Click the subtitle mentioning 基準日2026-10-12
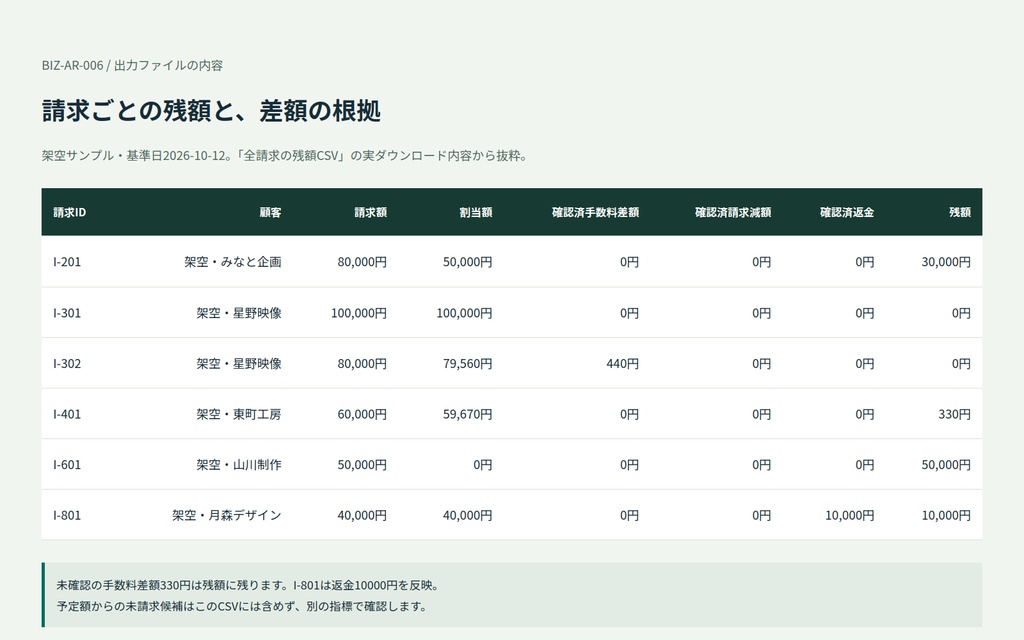The height and width of the screenshot is (640, 1024). coord(286,155)
